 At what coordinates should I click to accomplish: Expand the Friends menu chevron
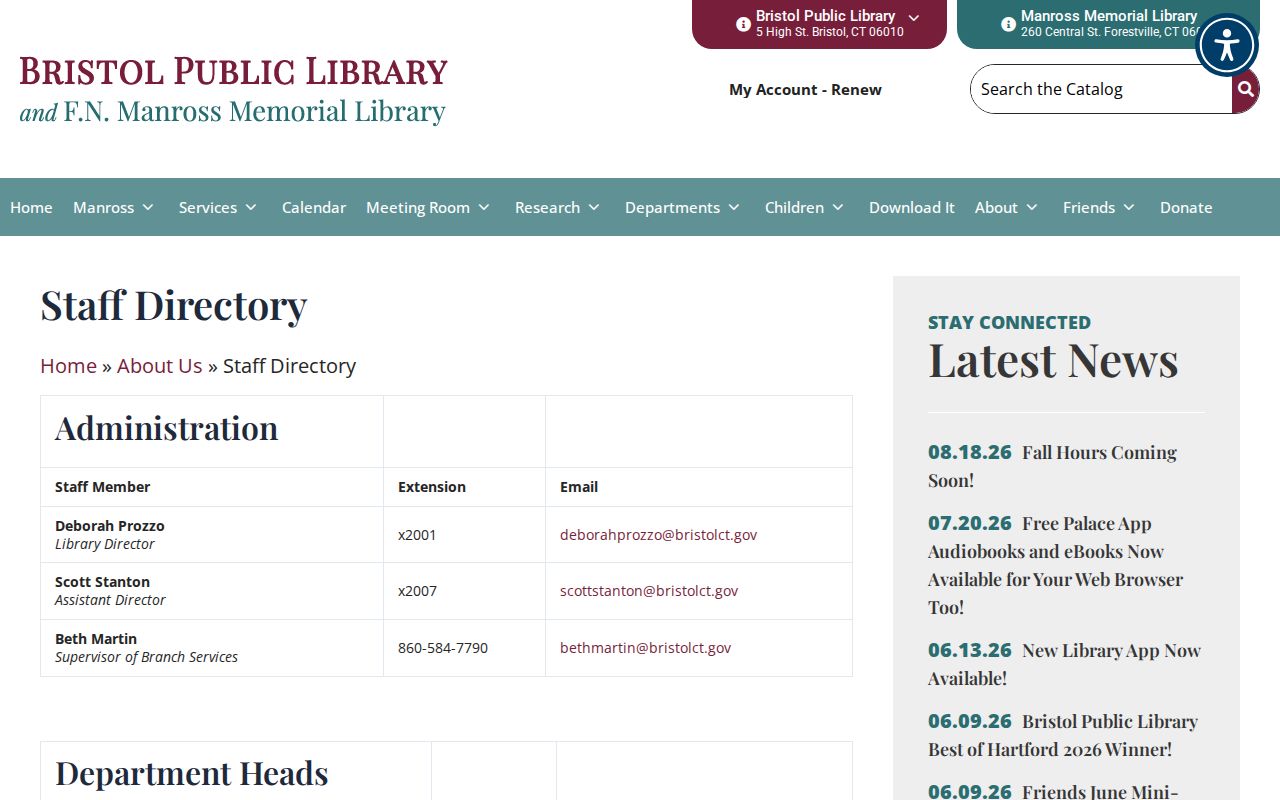click(x=1129, y=207)
